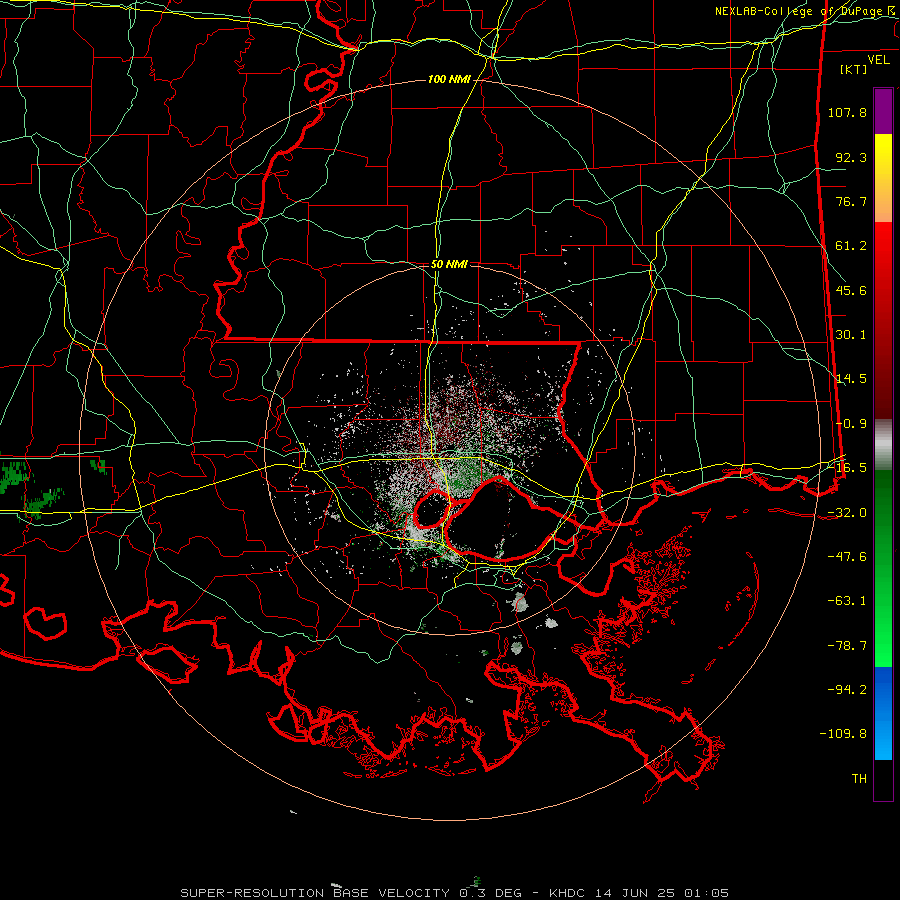
Task: Click the 50 NMI range ring label
Action: (x=449, y=264)
